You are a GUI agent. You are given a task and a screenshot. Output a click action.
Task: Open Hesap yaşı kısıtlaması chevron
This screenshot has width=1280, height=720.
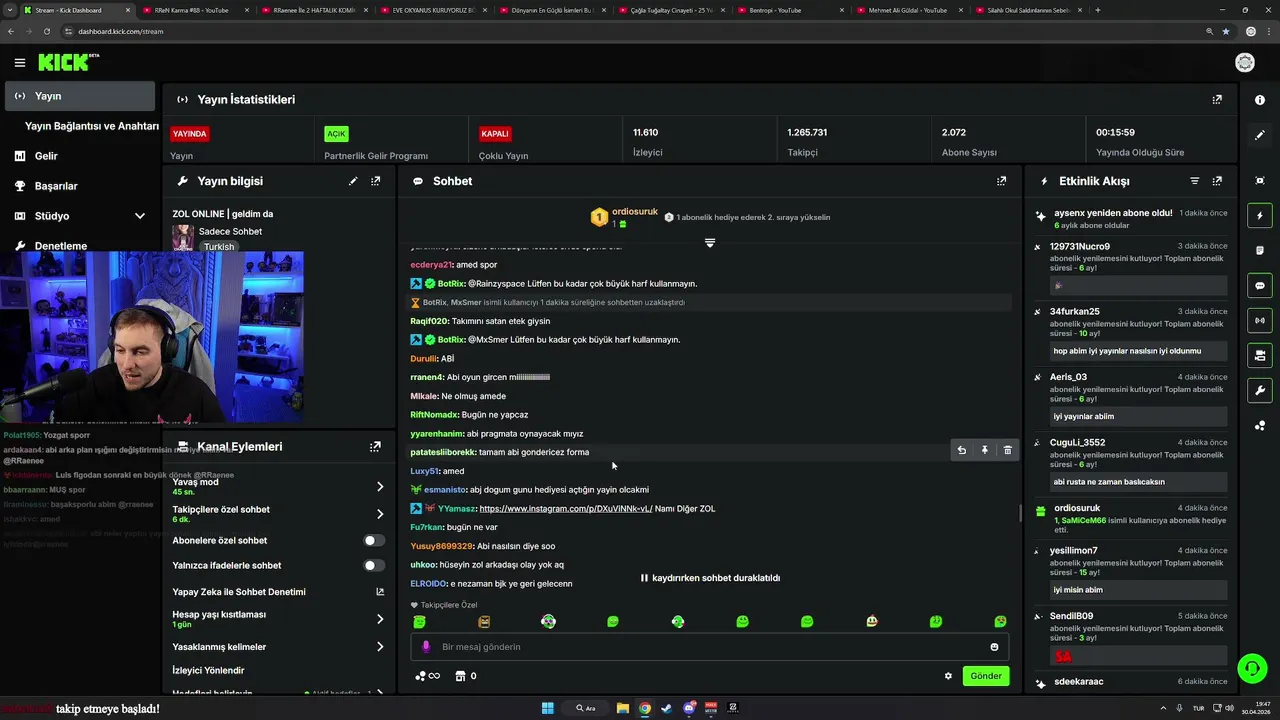point(380,619)
